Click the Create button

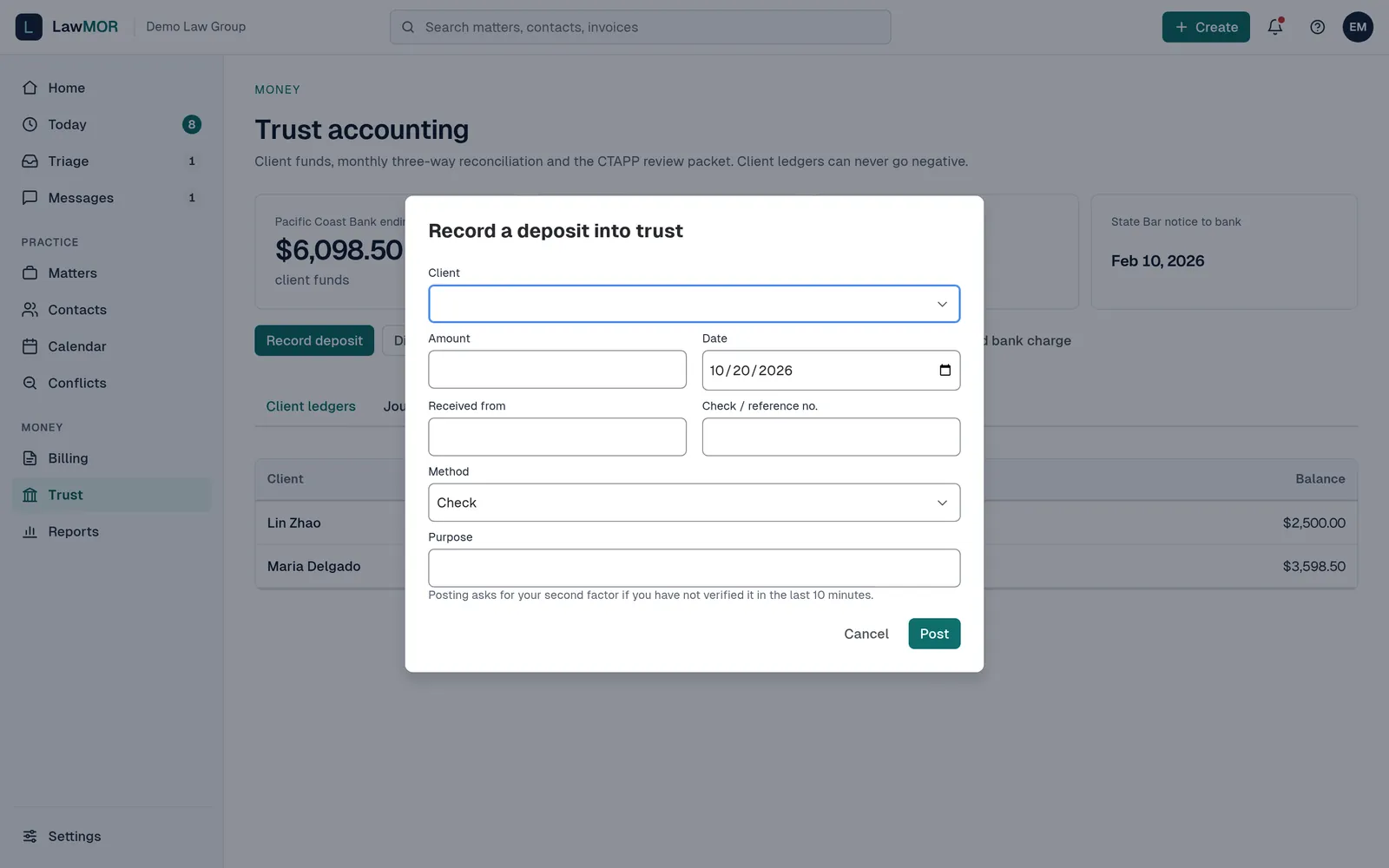(x=1206, y=27)
